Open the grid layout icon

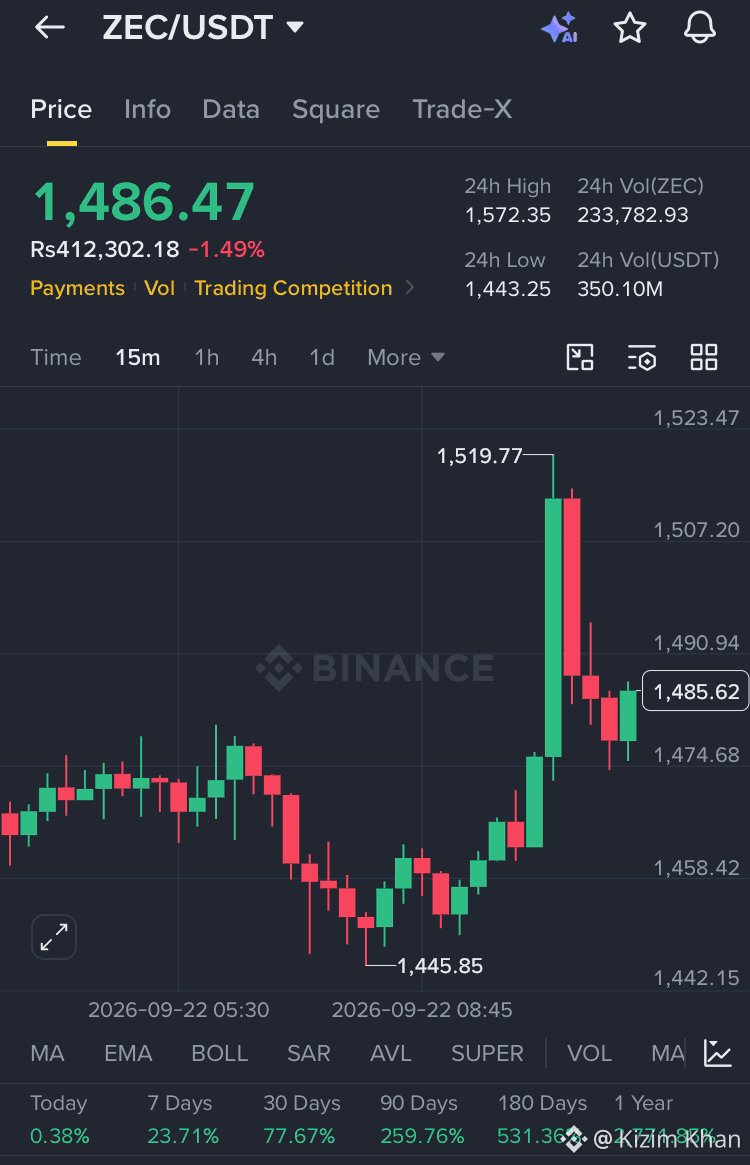tap(704, 357)
